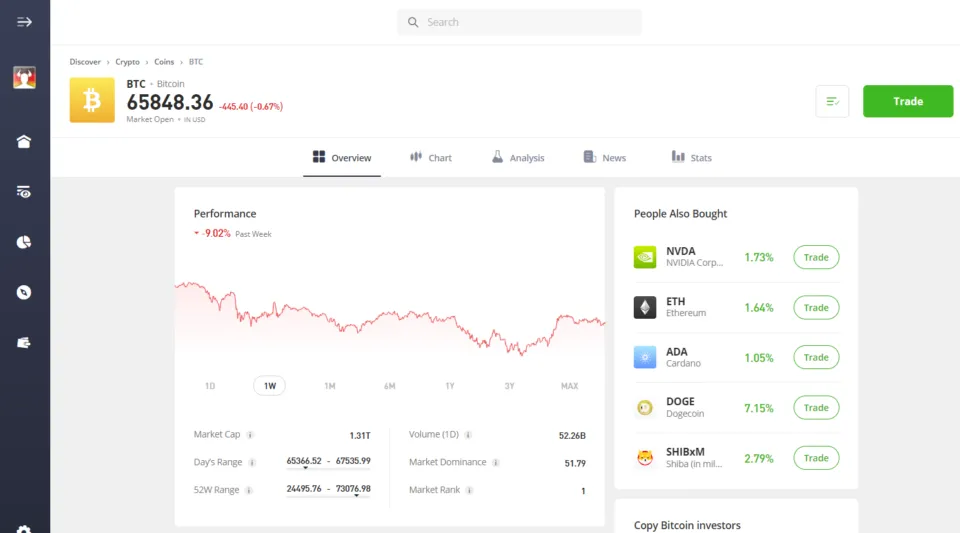Open the user profile avatar
Screen dimensions: 960x533
click(x=24, y=78)
